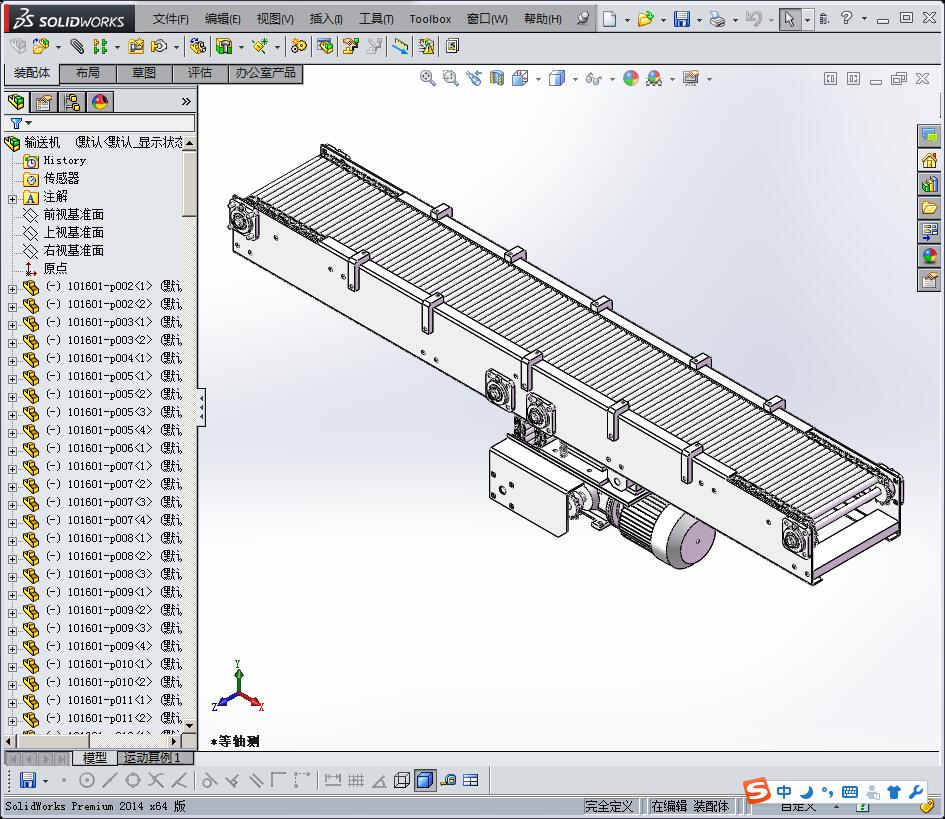Click the View Settings monitor icon
Viewport: 945px width, 819px height.
[691, 78]
